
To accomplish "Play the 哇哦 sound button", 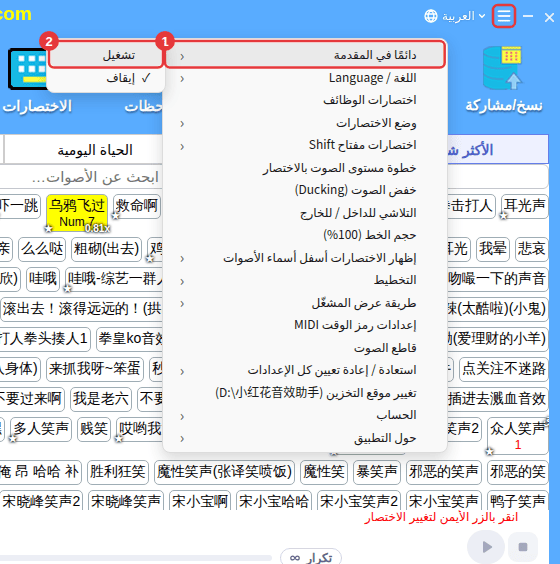I will tap(43, 279).
